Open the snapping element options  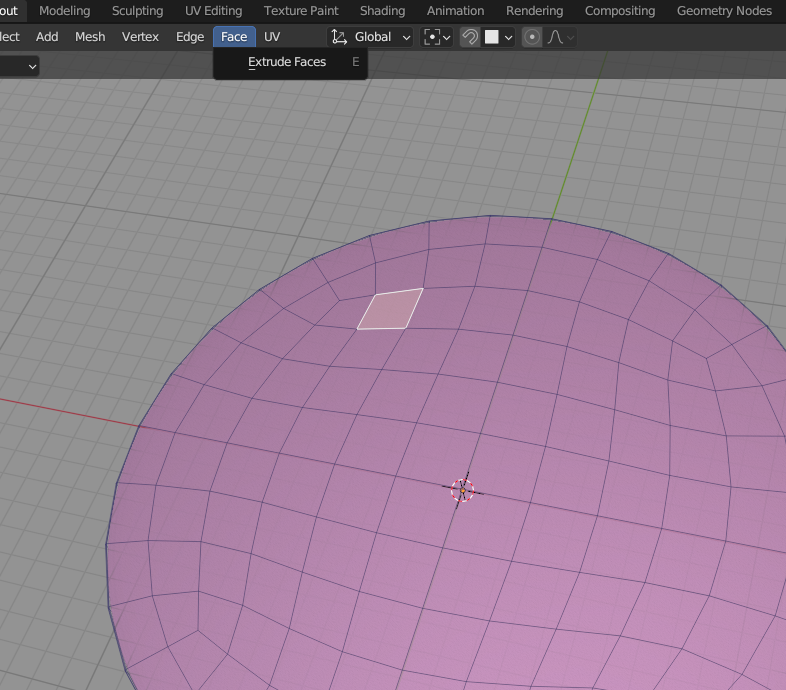[498, 37]
